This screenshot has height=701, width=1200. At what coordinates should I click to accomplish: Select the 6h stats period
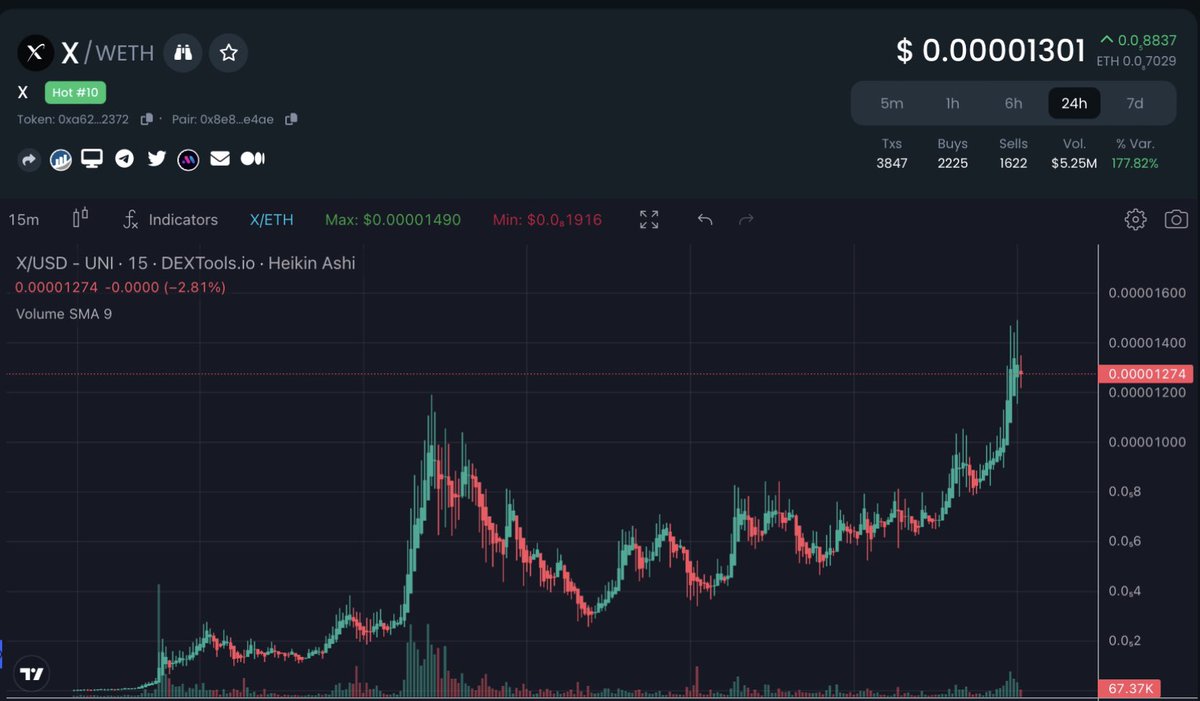click(1013, 103)
